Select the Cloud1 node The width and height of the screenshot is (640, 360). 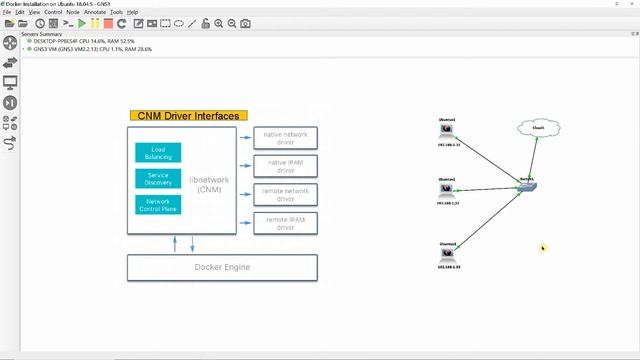click(x=538, y=128)
